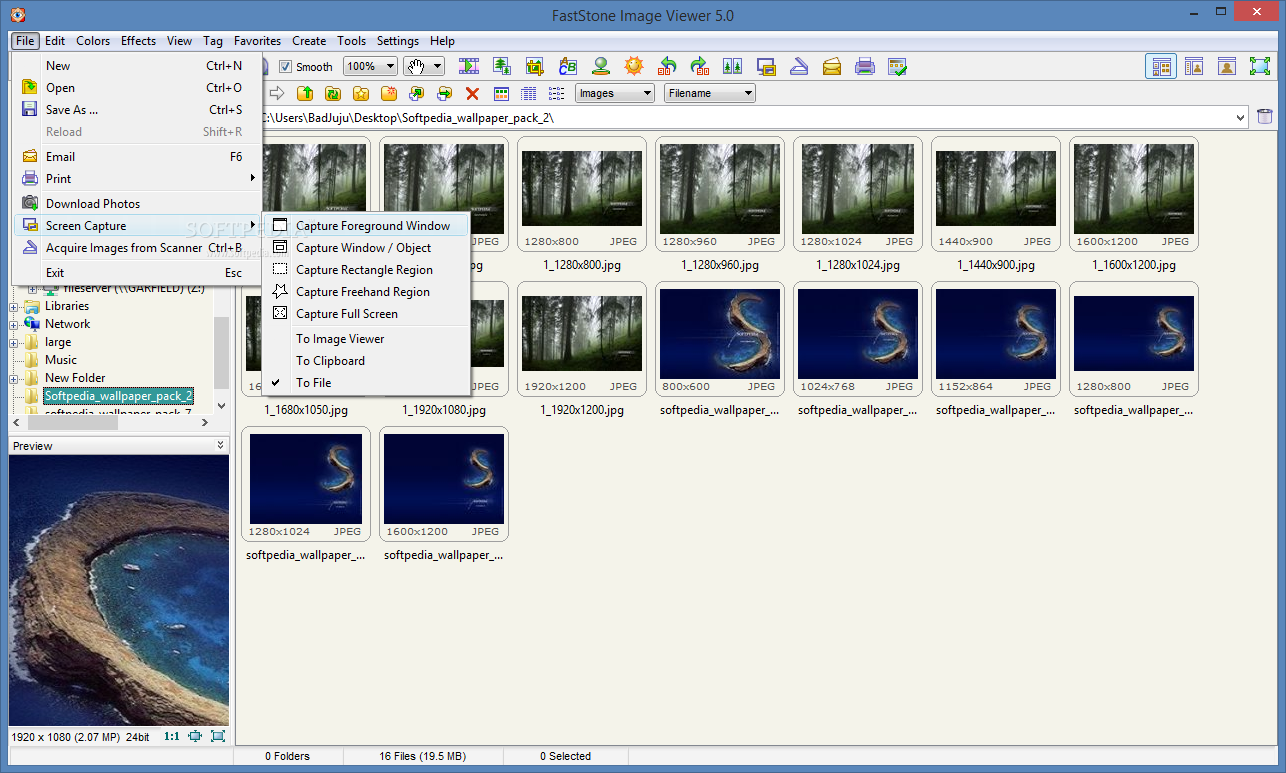The width and height of the screenshot is (1286, 773).
Task: Click the compare images toolbar icon
Action: [x=733, y=67]
